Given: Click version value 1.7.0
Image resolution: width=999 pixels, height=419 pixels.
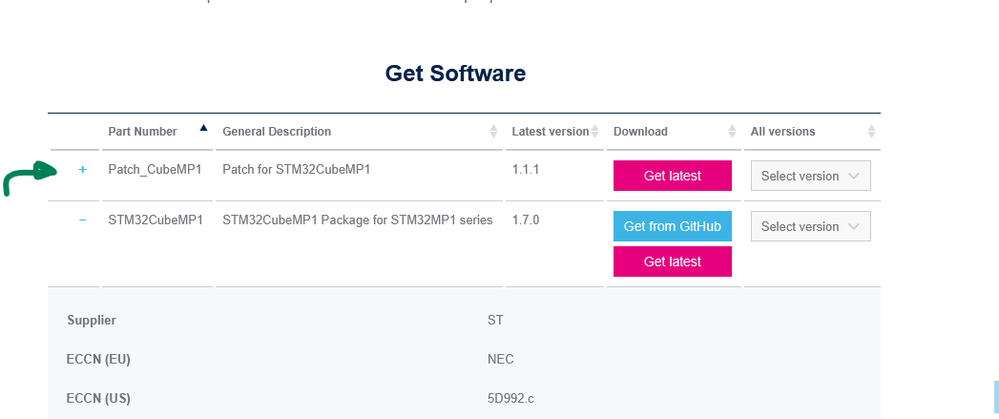Looking at the screenshot, I should click(526, 220).
